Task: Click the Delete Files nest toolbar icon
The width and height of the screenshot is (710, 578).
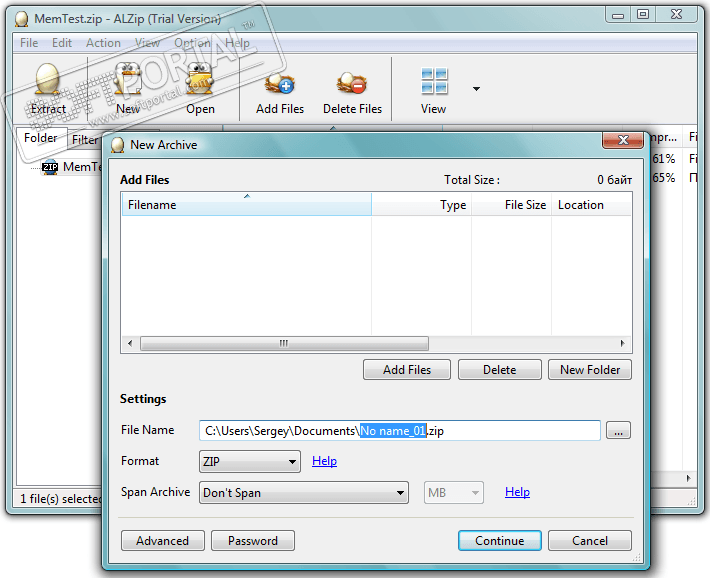Action: point(352,83)
